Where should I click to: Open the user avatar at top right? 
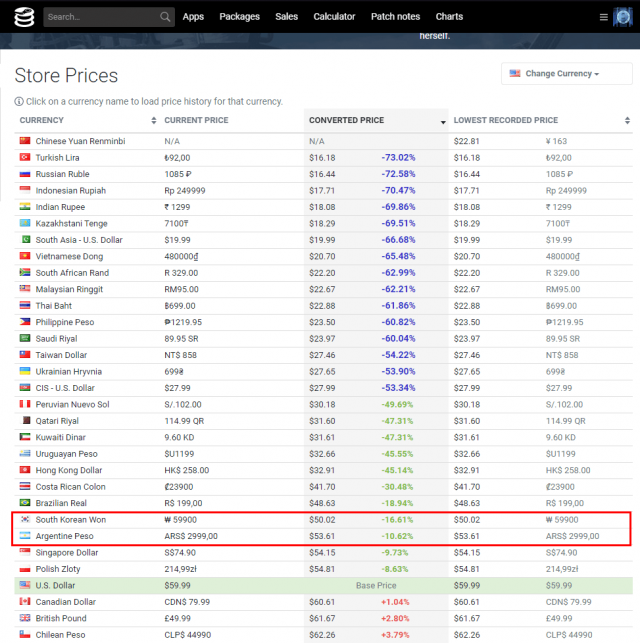(x=623, y=17)
